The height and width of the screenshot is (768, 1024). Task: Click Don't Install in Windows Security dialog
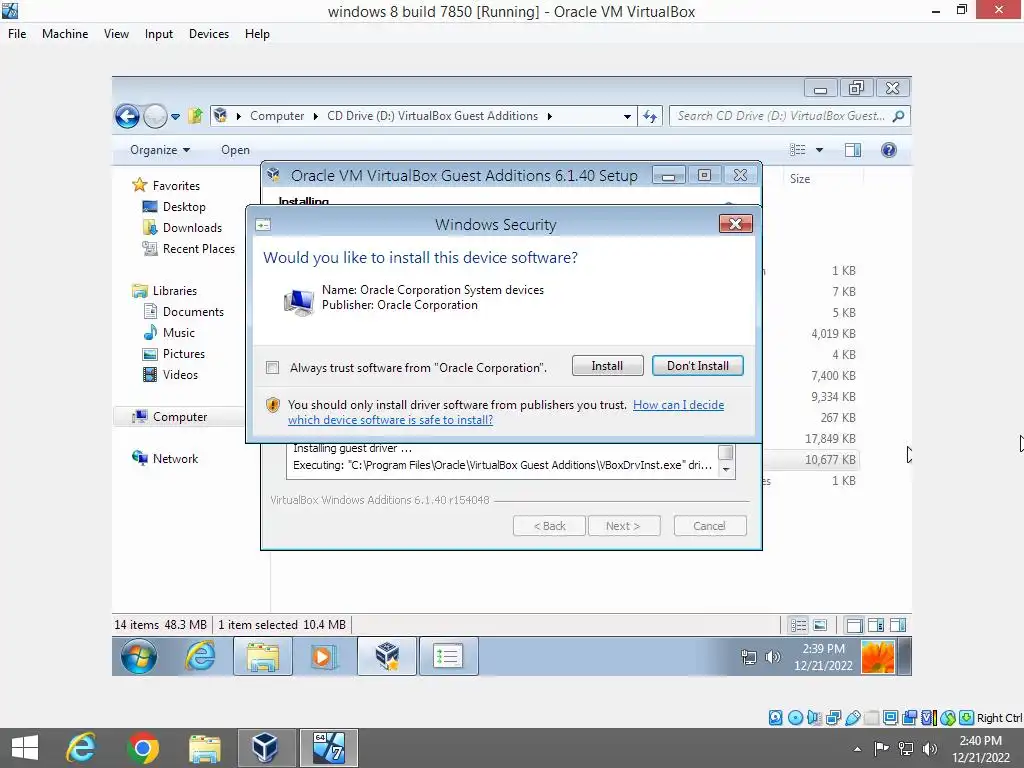[x=697, y=366]
